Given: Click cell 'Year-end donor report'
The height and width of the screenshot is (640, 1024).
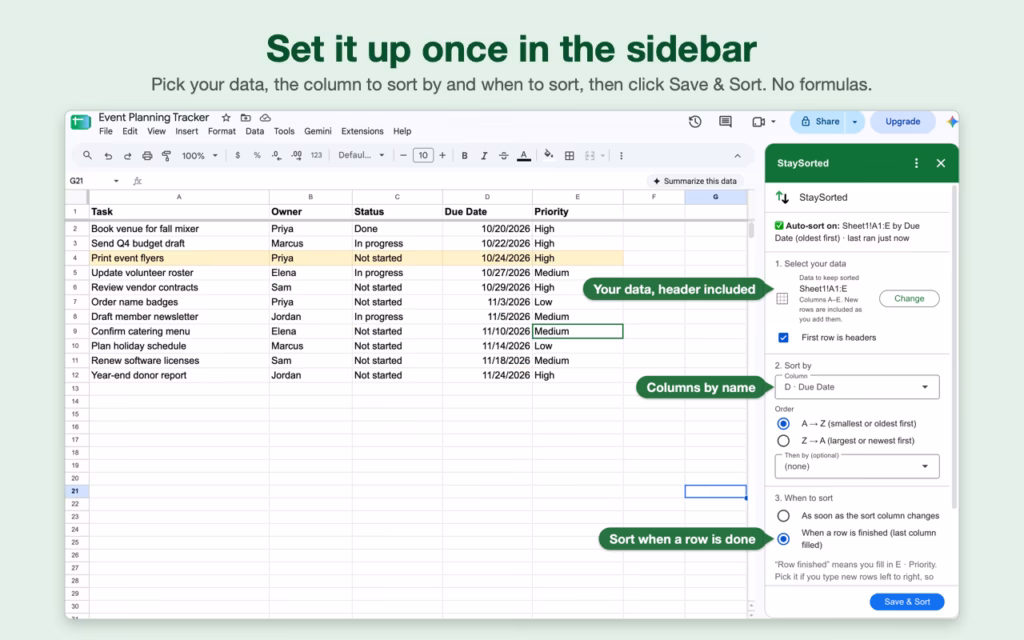Looking at the screenshot, I should [x=179, y=376].
